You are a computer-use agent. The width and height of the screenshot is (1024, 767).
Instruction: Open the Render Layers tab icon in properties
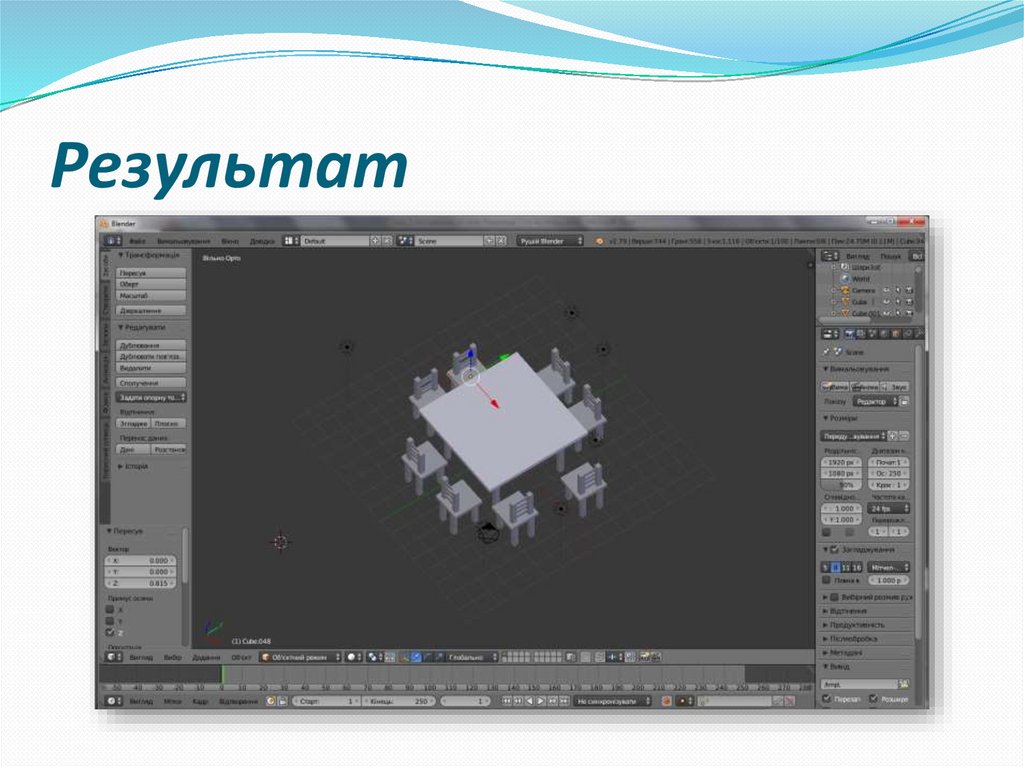click(x=861, y=334)
